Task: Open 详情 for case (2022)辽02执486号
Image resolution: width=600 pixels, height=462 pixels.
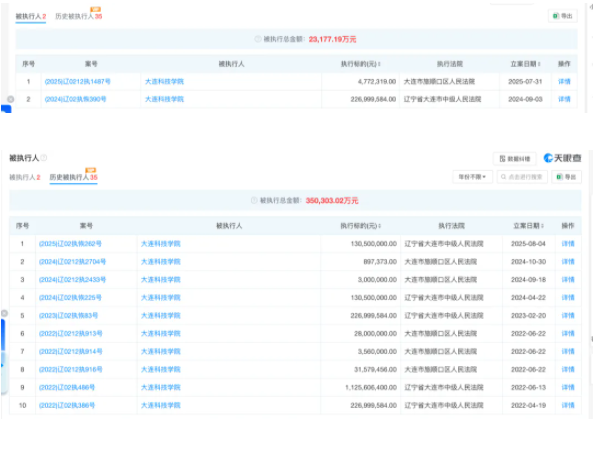Action: [x=567, y=387]
